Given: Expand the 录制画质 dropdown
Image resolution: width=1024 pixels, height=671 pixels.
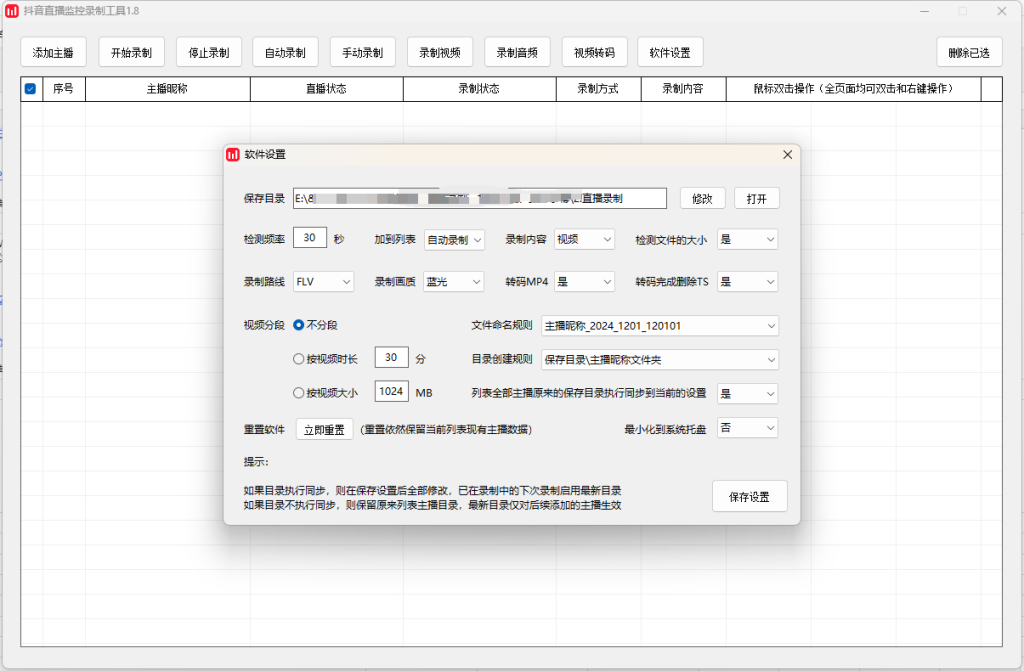Looking at the screenshot, I should pyautogui.click(x=454, y=282).
